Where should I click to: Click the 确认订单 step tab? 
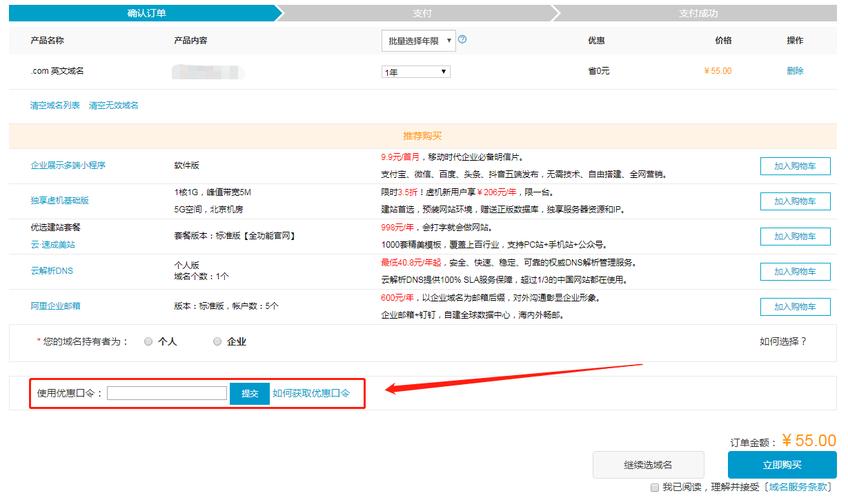[x=146, y=13]
